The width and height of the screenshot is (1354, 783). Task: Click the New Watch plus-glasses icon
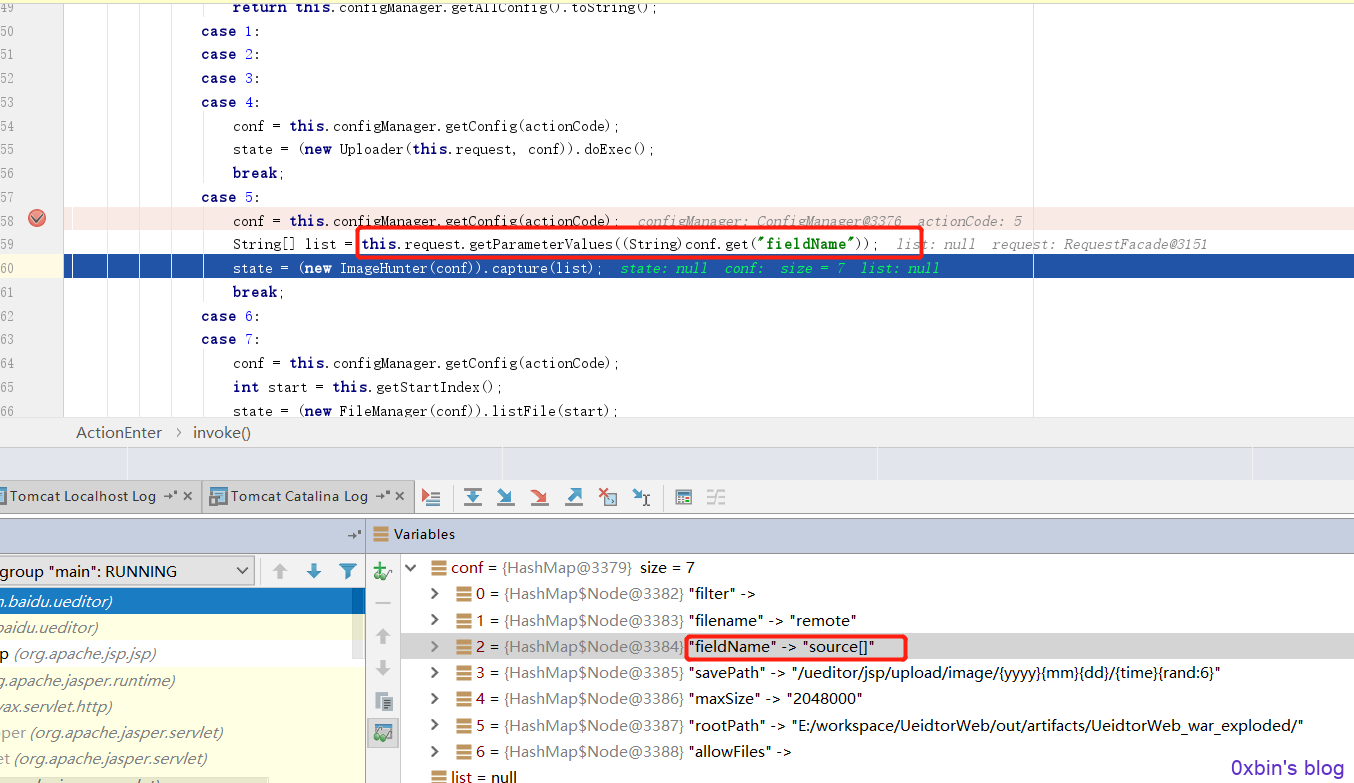pyautogui.click(x=382, y=571)
